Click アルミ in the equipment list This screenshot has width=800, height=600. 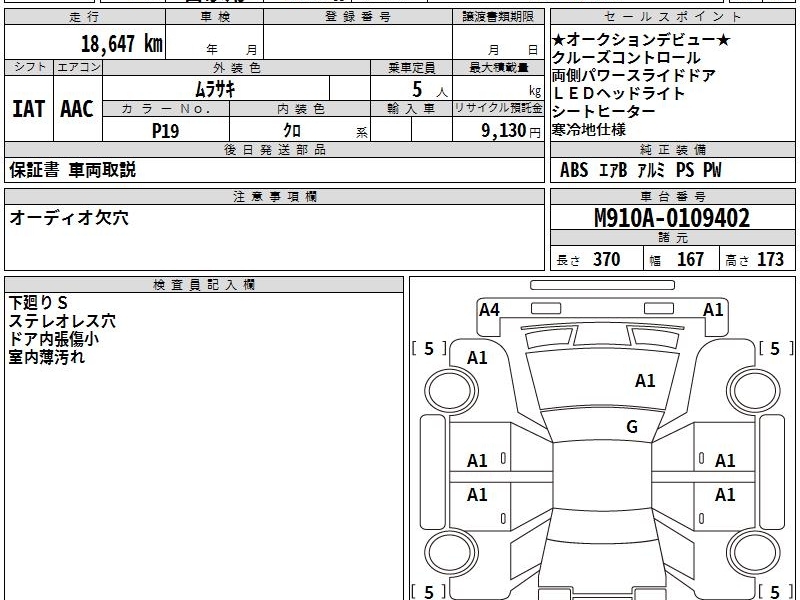[652, 170]
